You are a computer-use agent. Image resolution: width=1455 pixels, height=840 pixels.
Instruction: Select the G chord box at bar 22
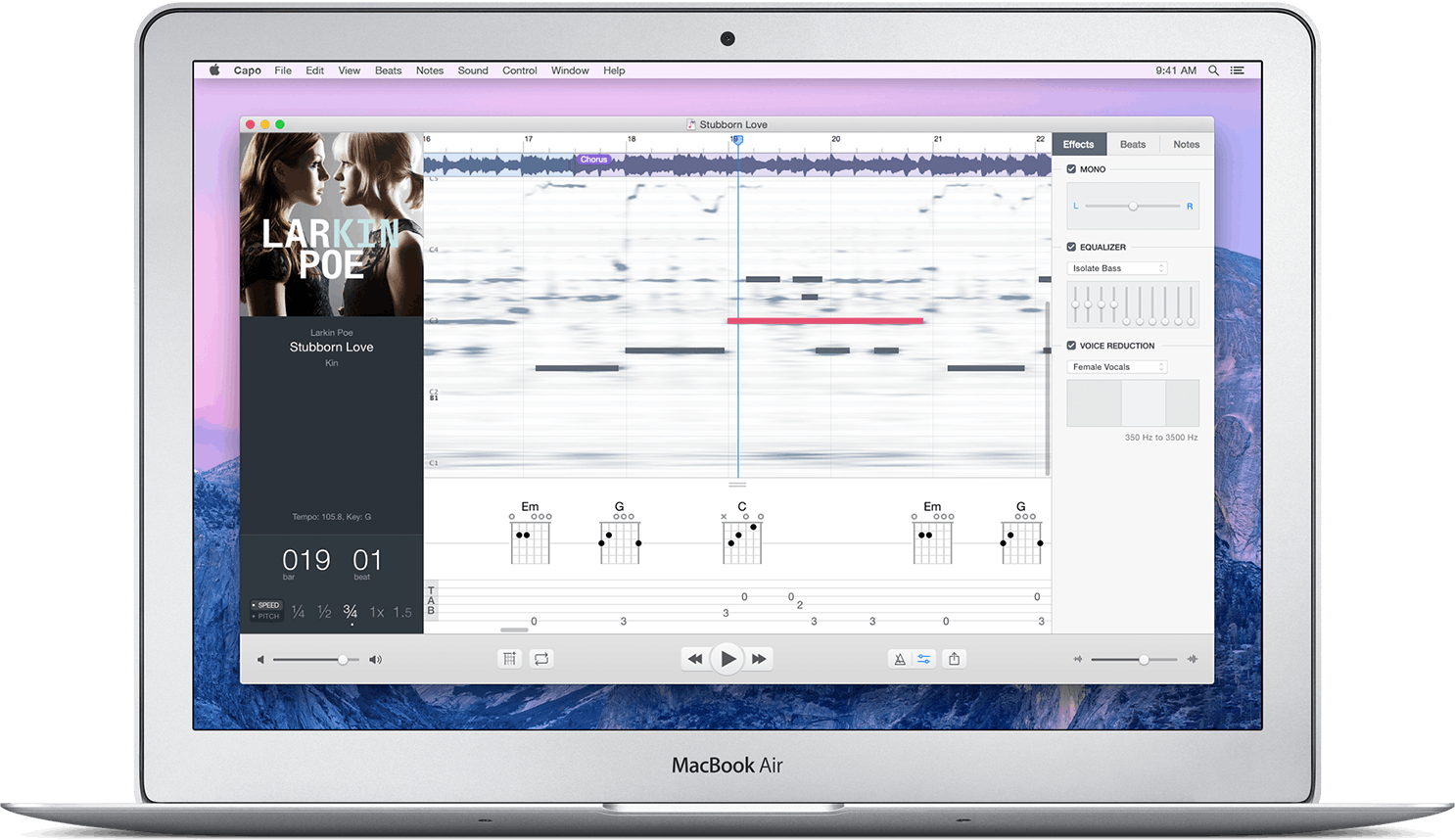click(1021, 534)
